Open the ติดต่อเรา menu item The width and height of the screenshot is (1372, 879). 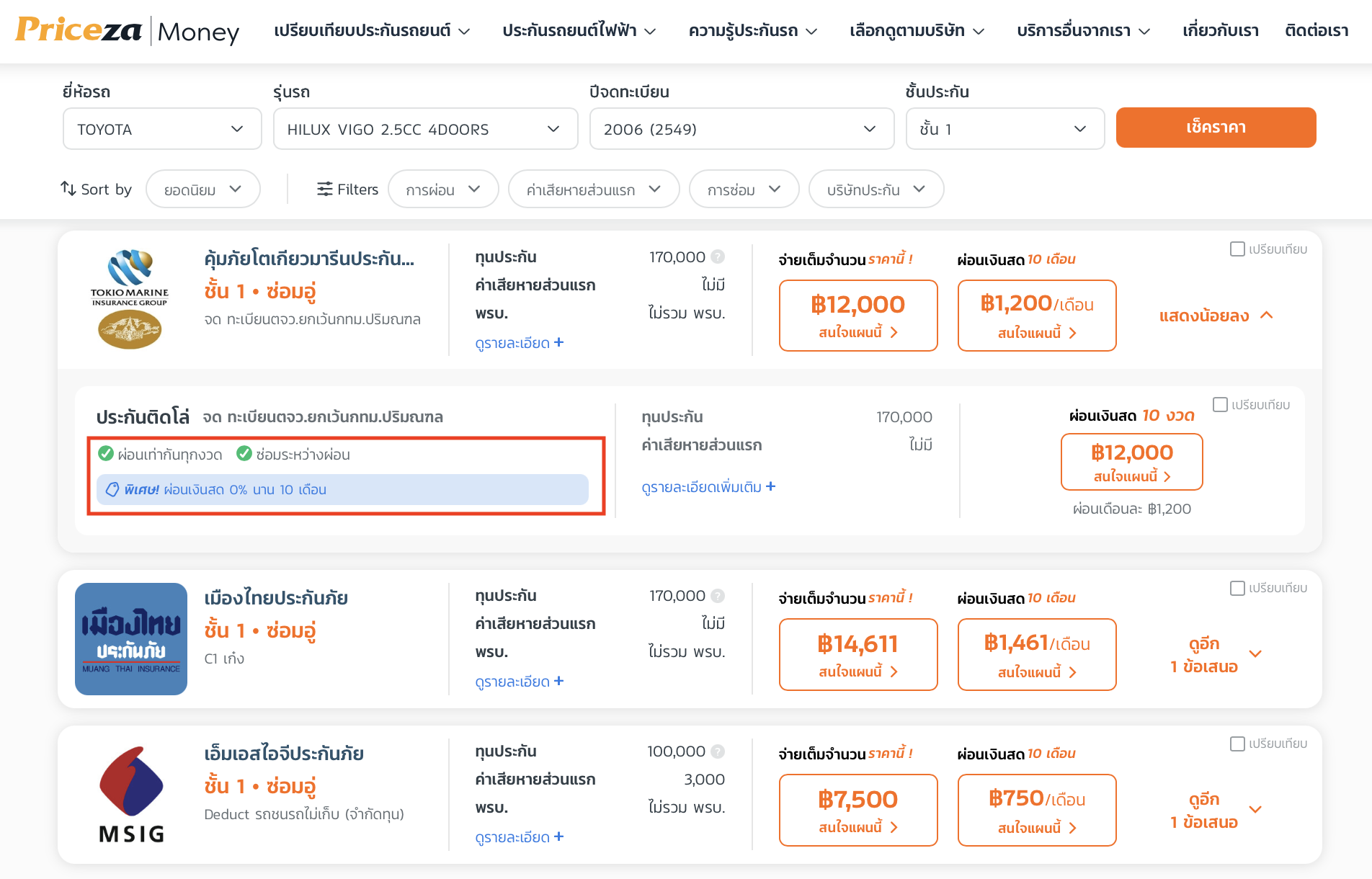coord(1317,31)
